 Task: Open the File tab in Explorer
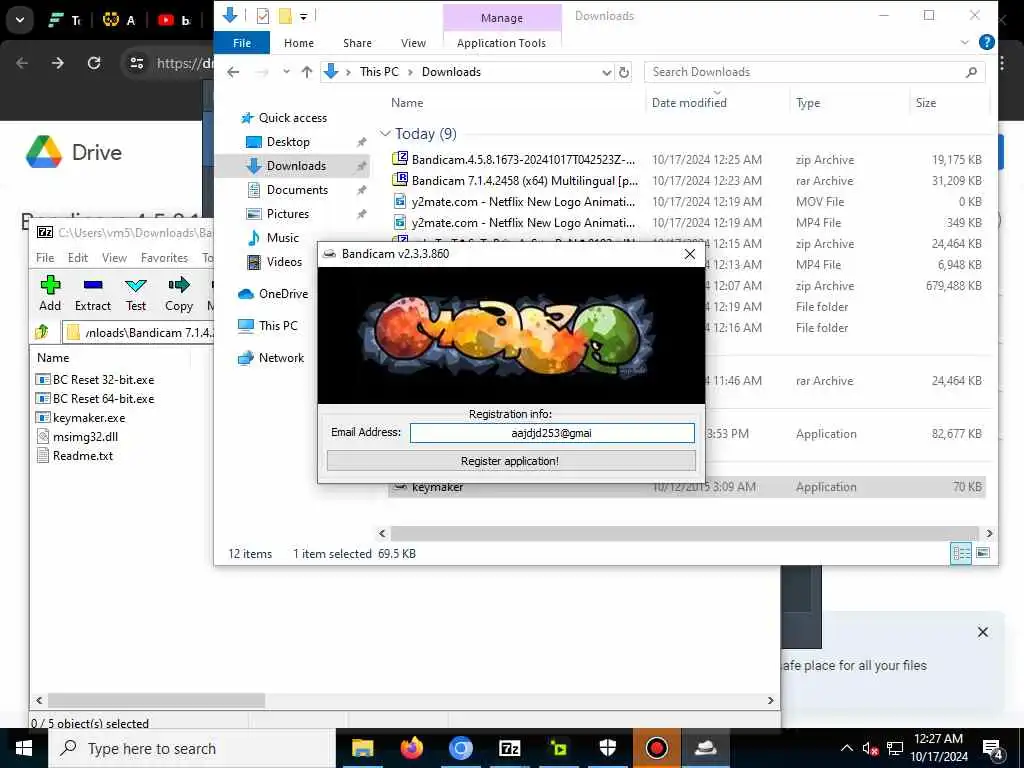pyautogui.click(x=242, y=43)
